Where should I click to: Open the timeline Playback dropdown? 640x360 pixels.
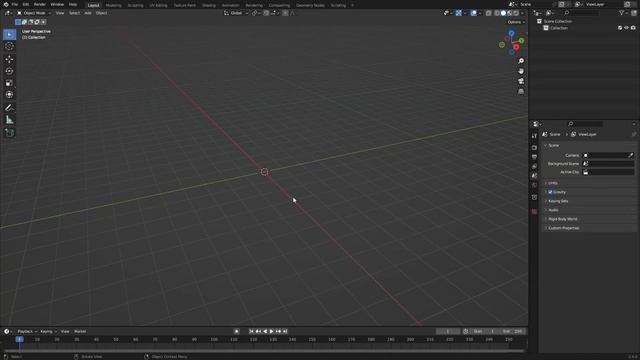27,331
